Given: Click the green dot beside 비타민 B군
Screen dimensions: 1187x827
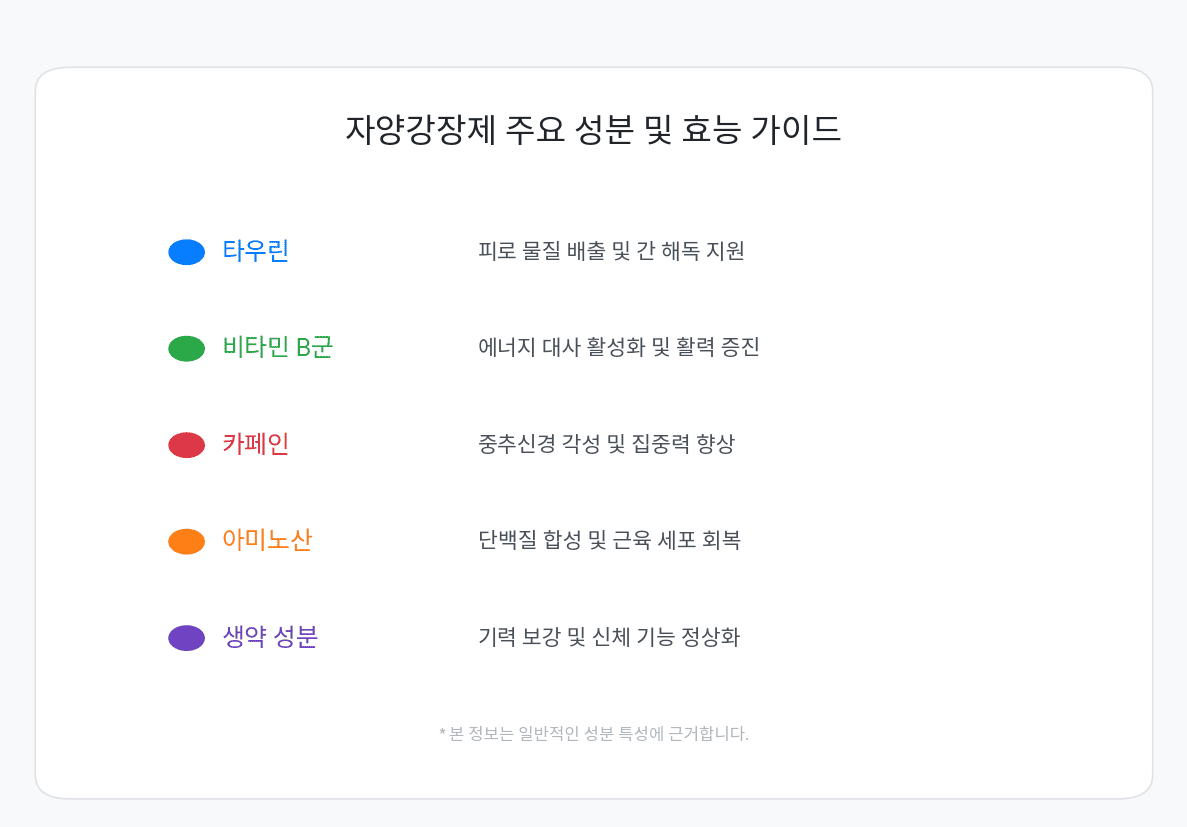Looking at the screenshot, I should pos(187,348).
